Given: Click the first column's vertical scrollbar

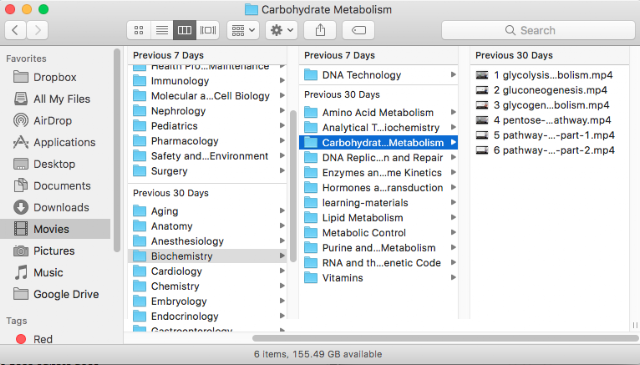Looking at the screenshot, I should 293,186.
